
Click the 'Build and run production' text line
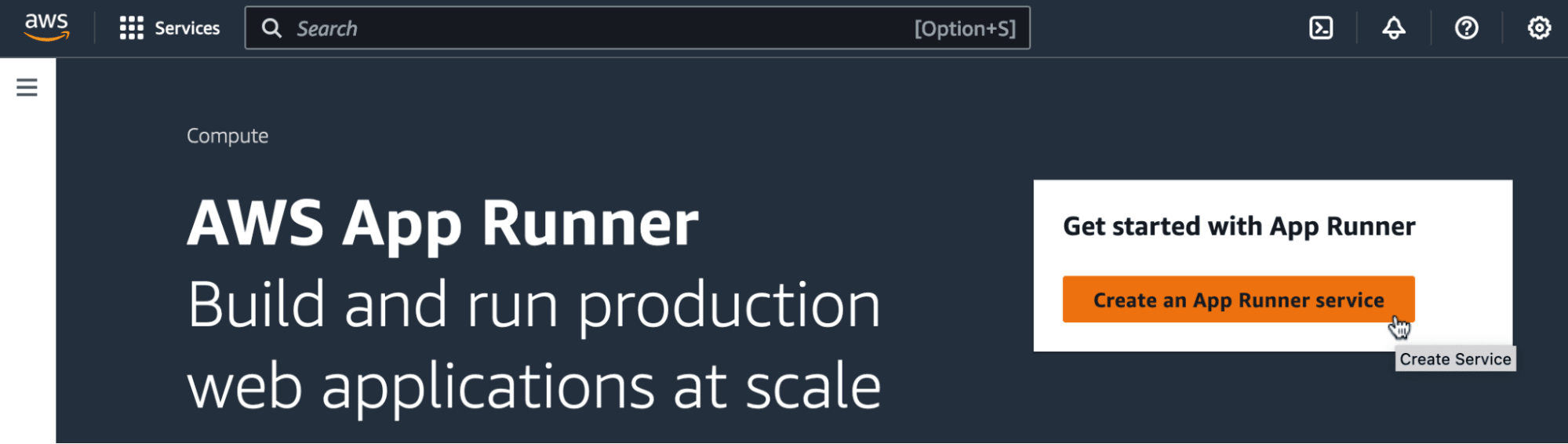(x=533, y=304)
